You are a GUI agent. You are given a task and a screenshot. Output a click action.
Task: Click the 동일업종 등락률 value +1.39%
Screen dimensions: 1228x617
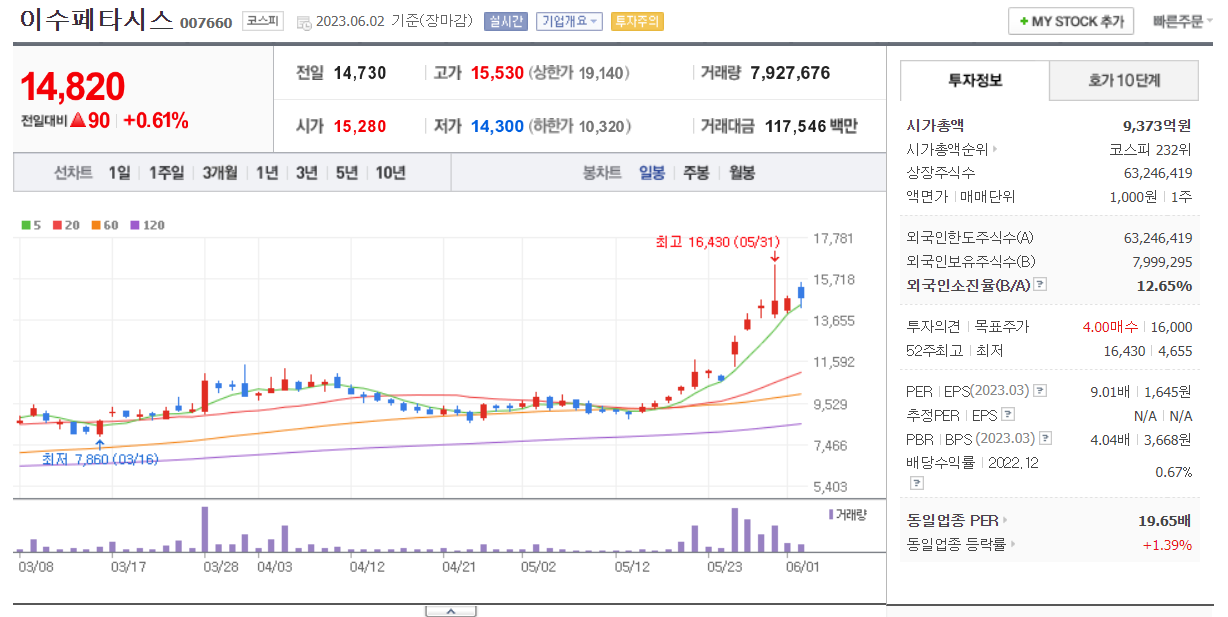click(x=1168, y=544)
